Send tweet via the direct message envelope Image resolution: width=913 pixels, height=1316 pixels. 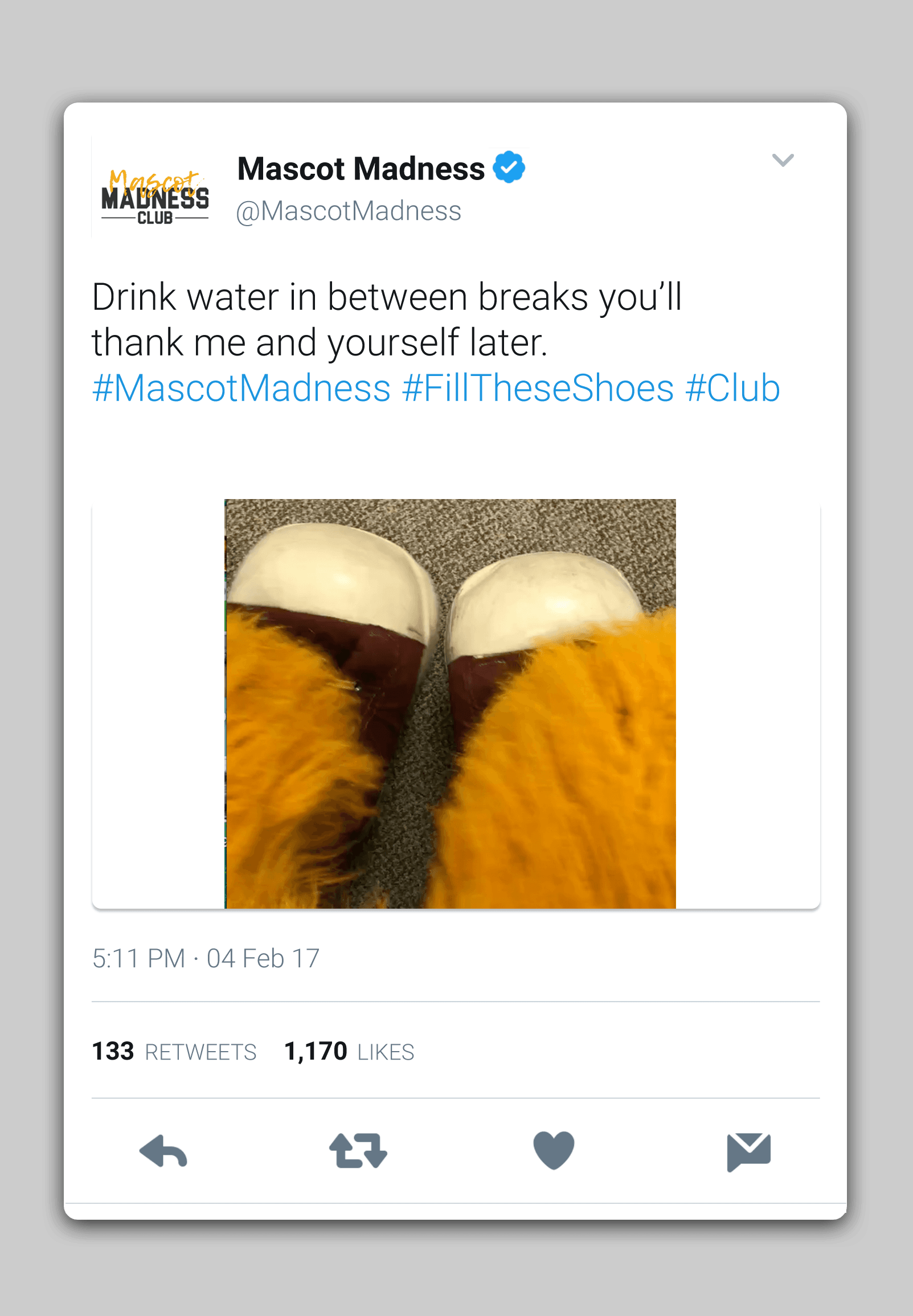tap(748, 1151)
